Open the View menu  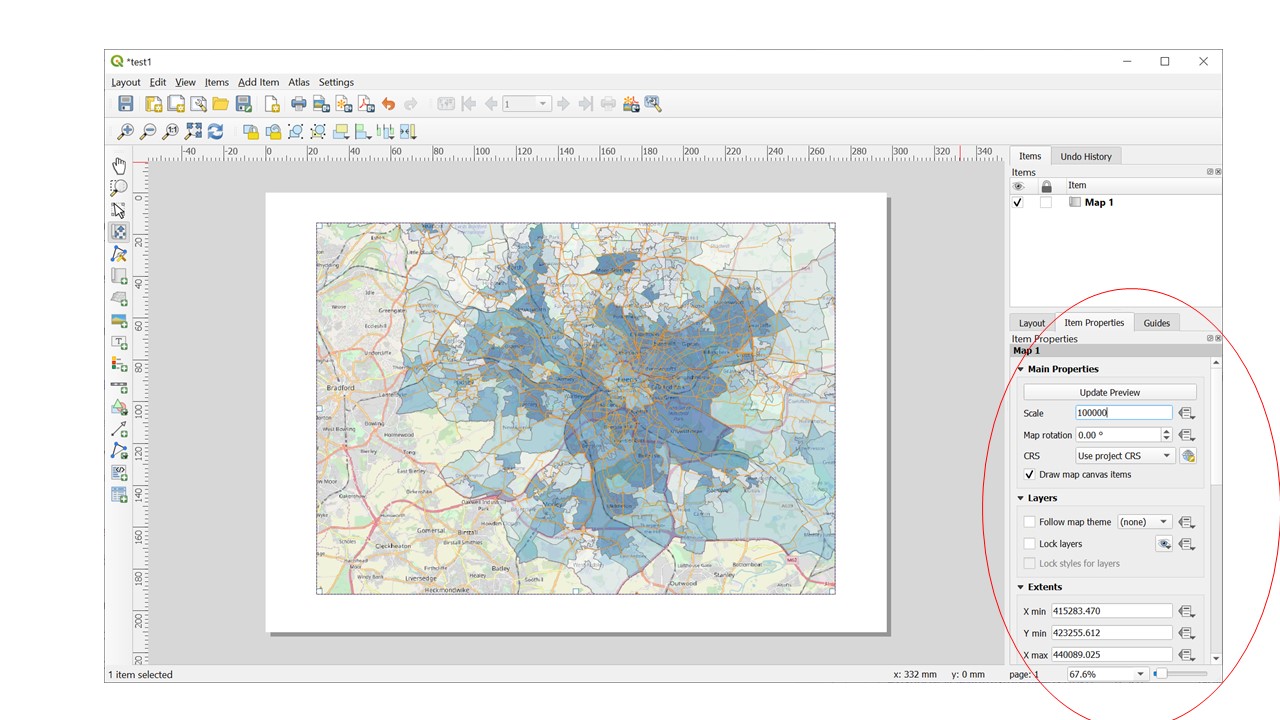coord(186,82)
